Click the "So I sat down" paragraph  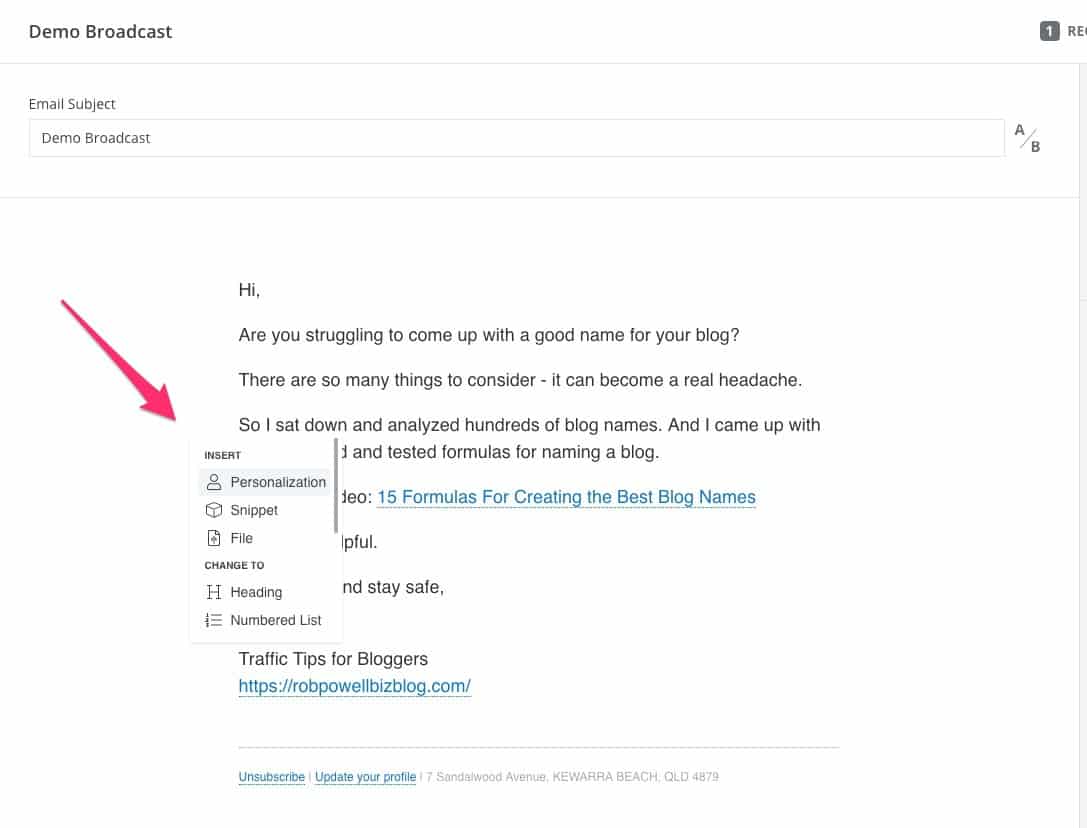[x=529, y=425]
